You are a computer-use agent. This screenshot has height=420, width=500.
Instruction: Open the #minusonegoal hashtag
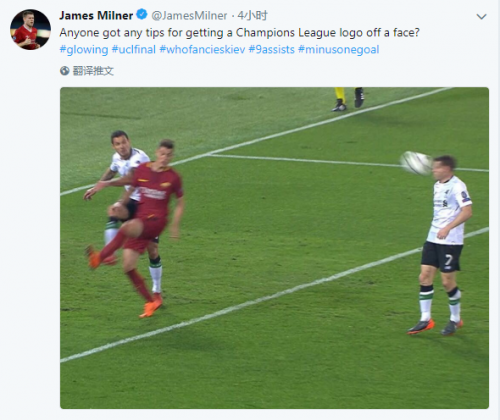(339, 50)
